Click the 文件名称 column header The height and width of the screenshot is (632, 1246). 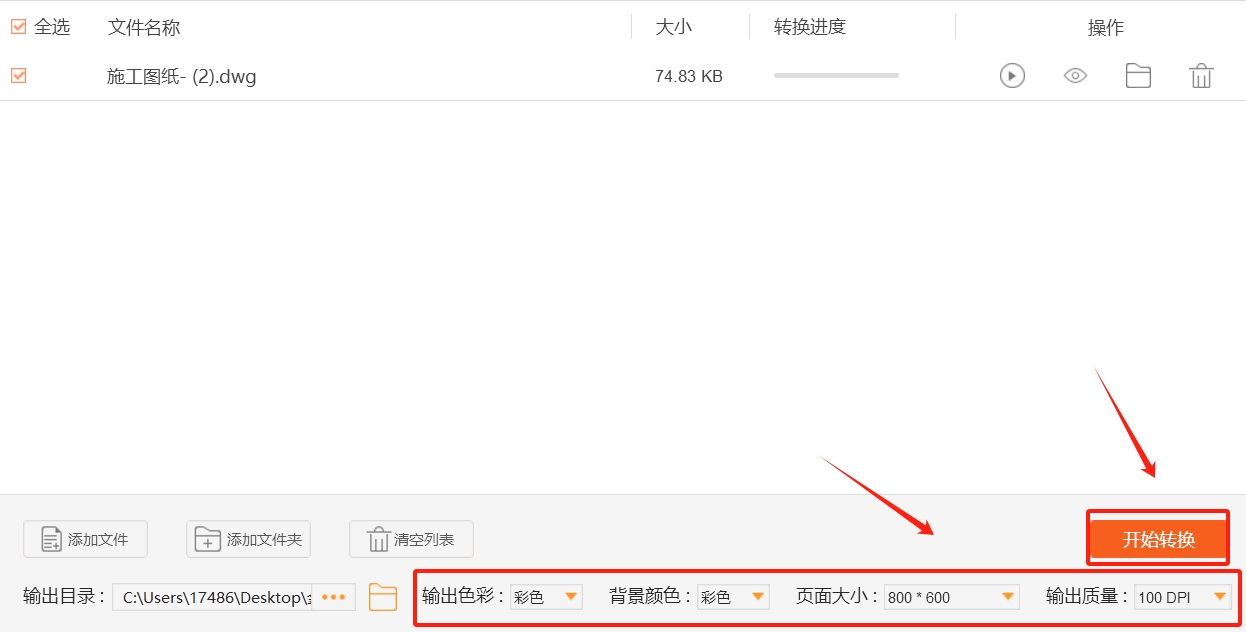(143, 27)
